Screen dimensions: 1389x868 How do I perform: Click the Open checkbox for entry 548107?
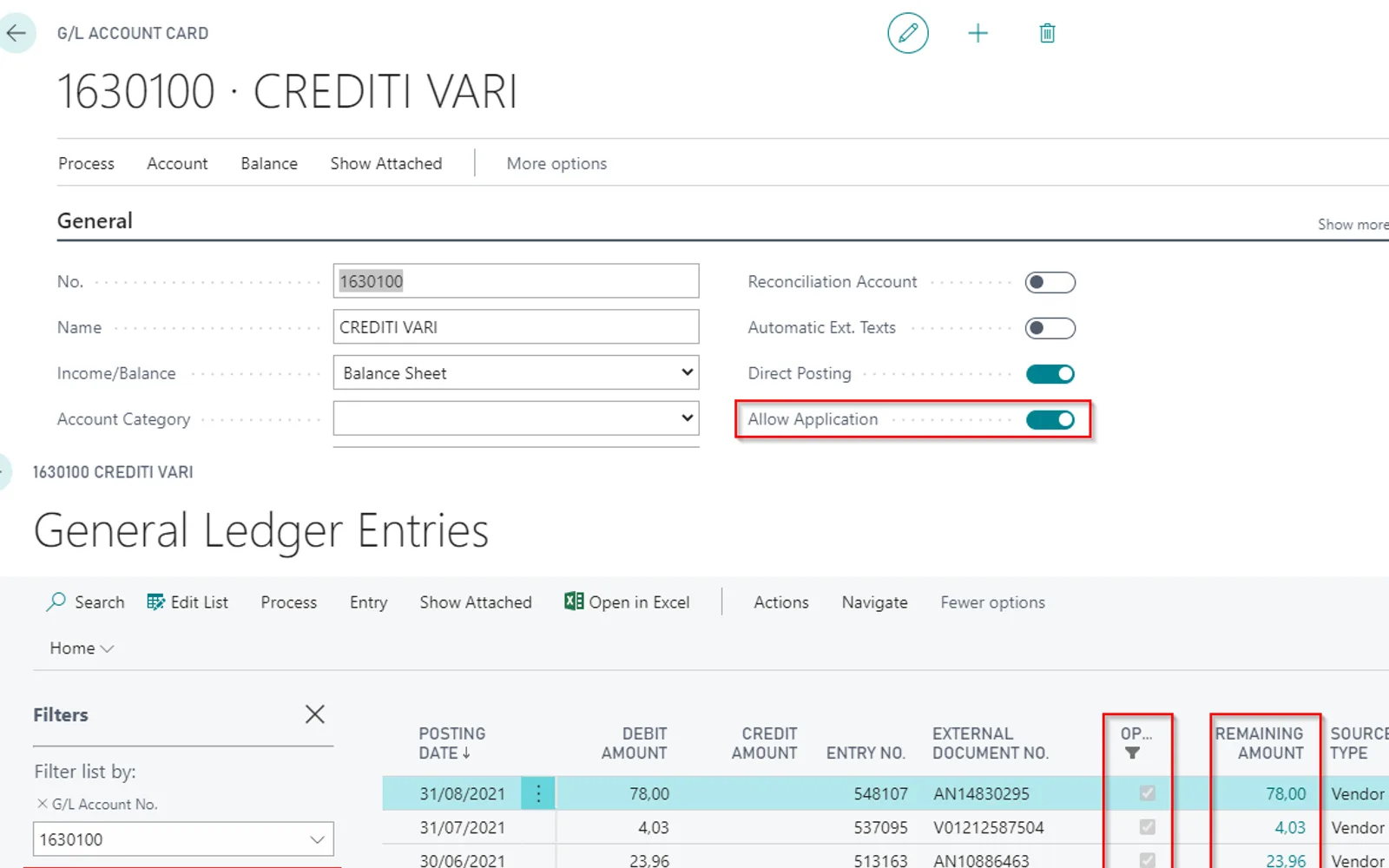[x=1148, y=793]
